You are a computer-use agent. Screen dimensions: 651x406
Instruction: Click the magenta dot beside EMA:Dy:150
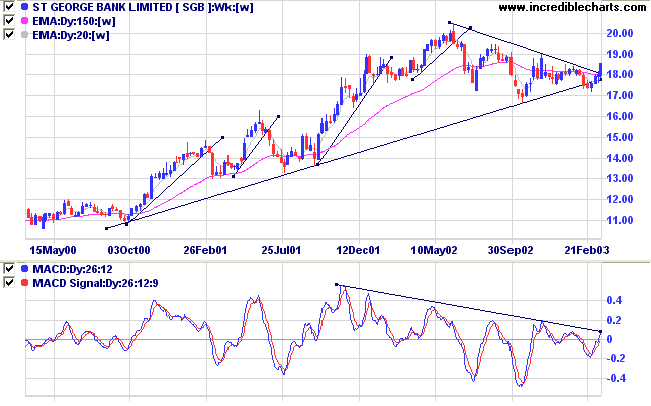[24, 21]
